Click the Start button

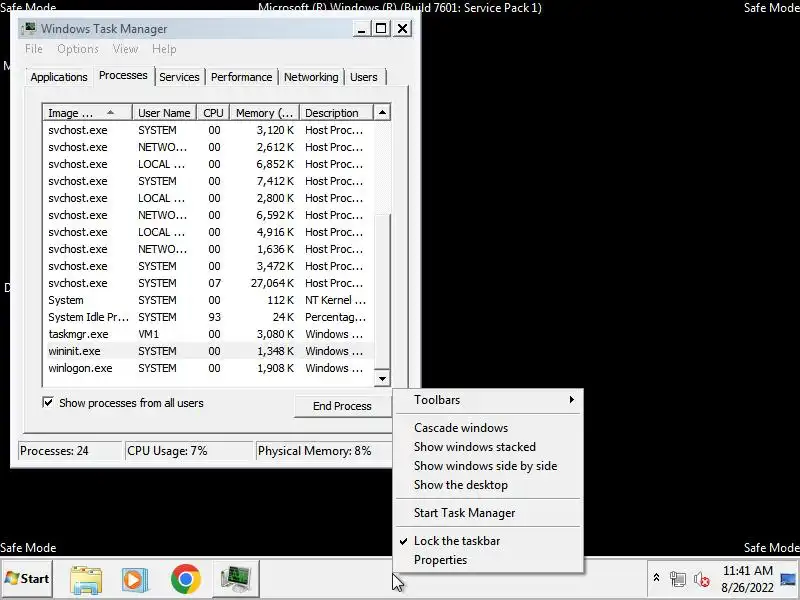pos(27,579)
